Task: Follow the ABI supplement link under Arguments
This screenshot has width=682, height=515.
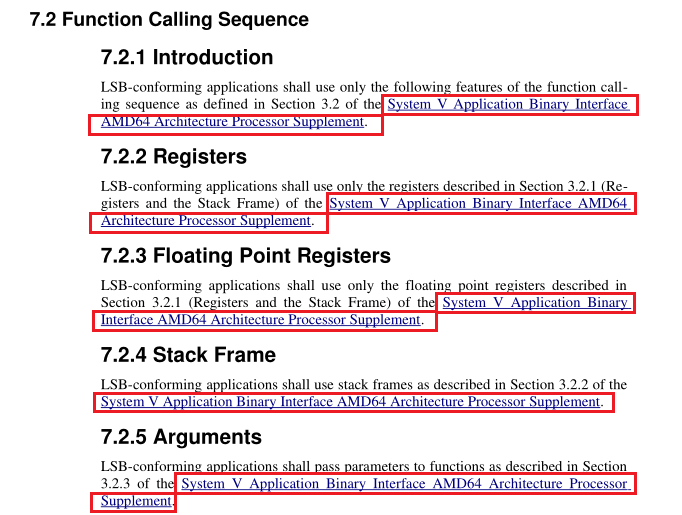Action: click(x=404, y=484)
